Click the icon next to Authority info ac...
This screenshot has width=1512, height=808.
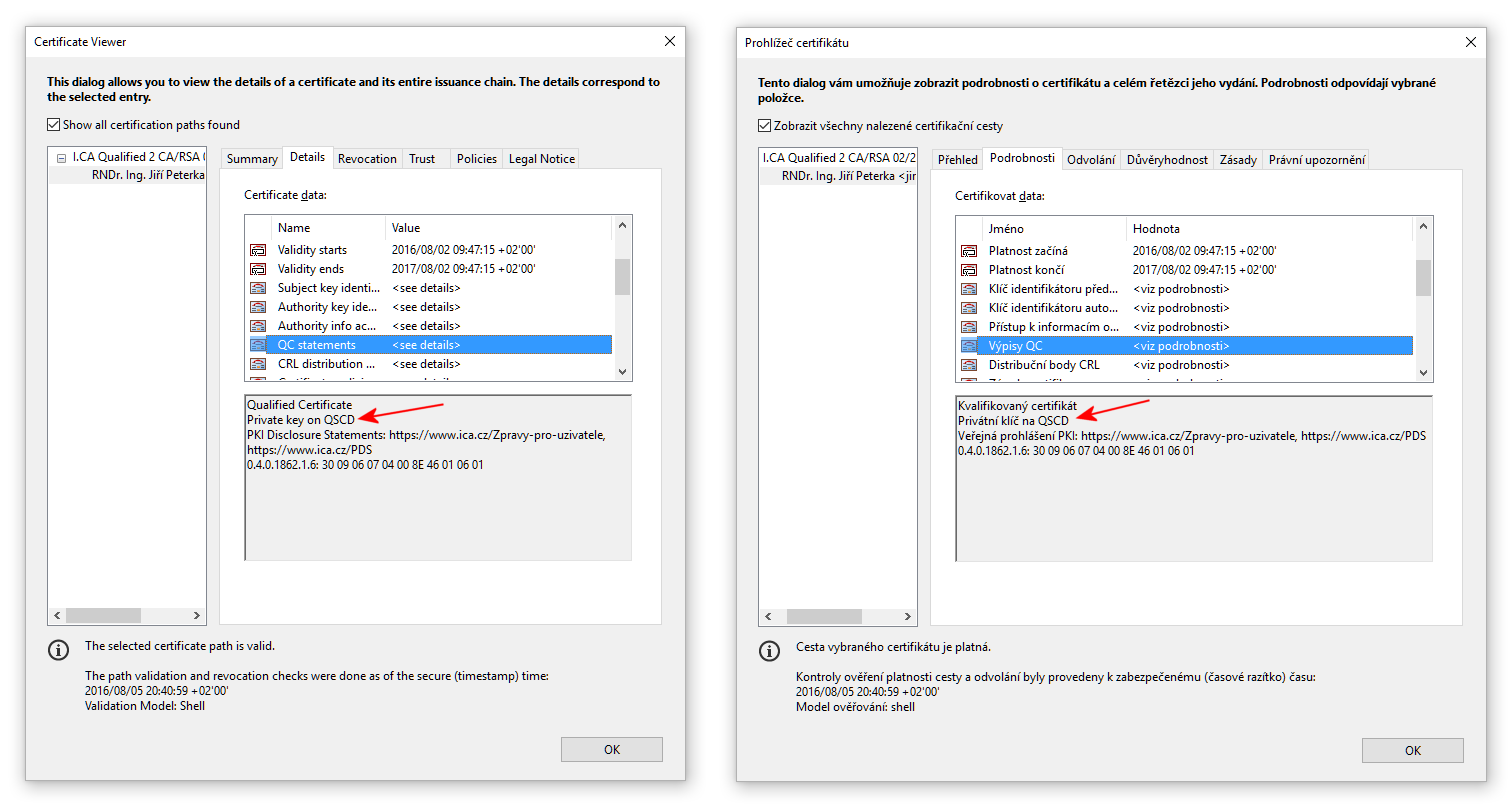click(x=258, y=326)
